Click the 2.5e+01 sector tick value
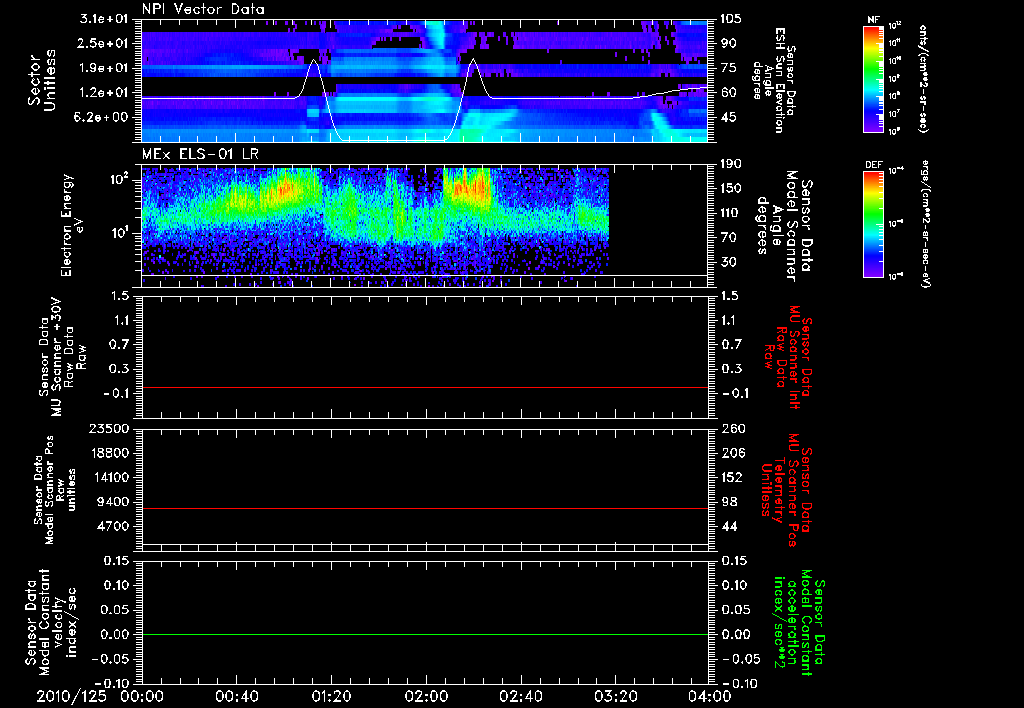 (104, 43)
